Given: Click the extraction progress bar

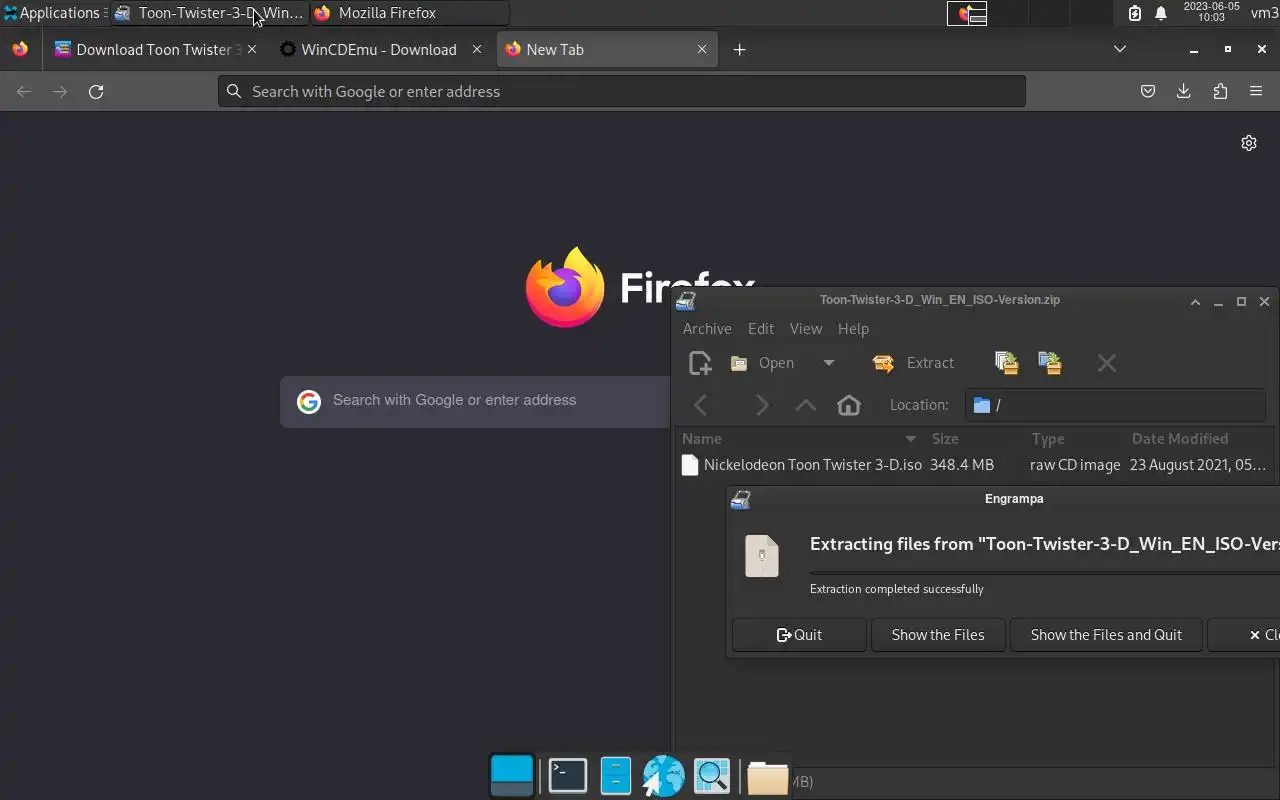Looking at the screenshot, I should 1044,573.
